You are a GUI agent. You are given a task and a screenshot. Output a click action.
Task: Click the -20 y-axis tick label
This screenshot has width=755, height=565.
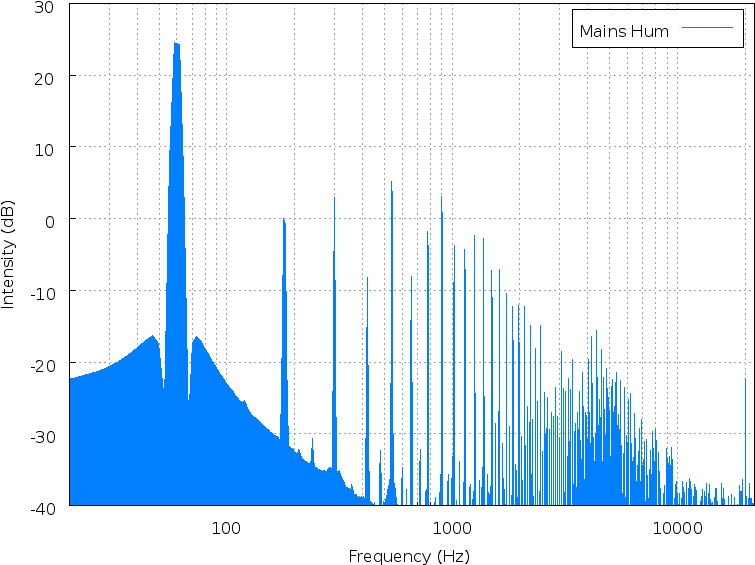43,366
